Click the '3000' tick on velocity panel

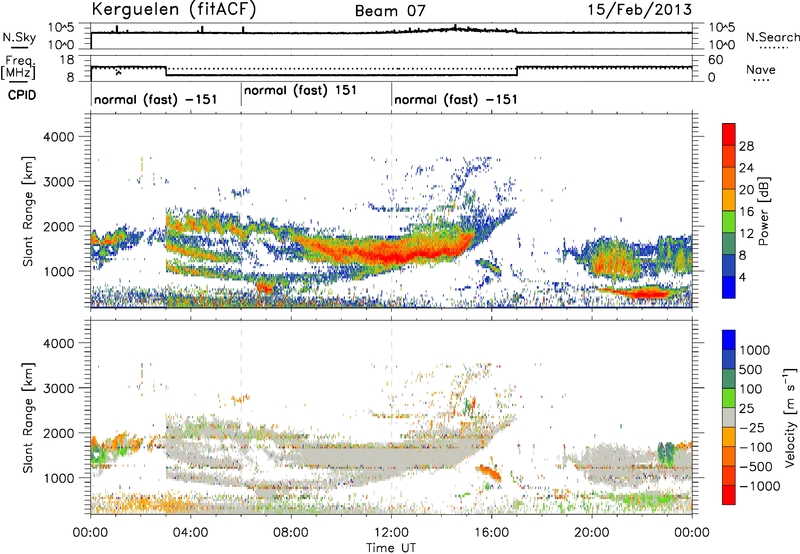tap(59, 389)
